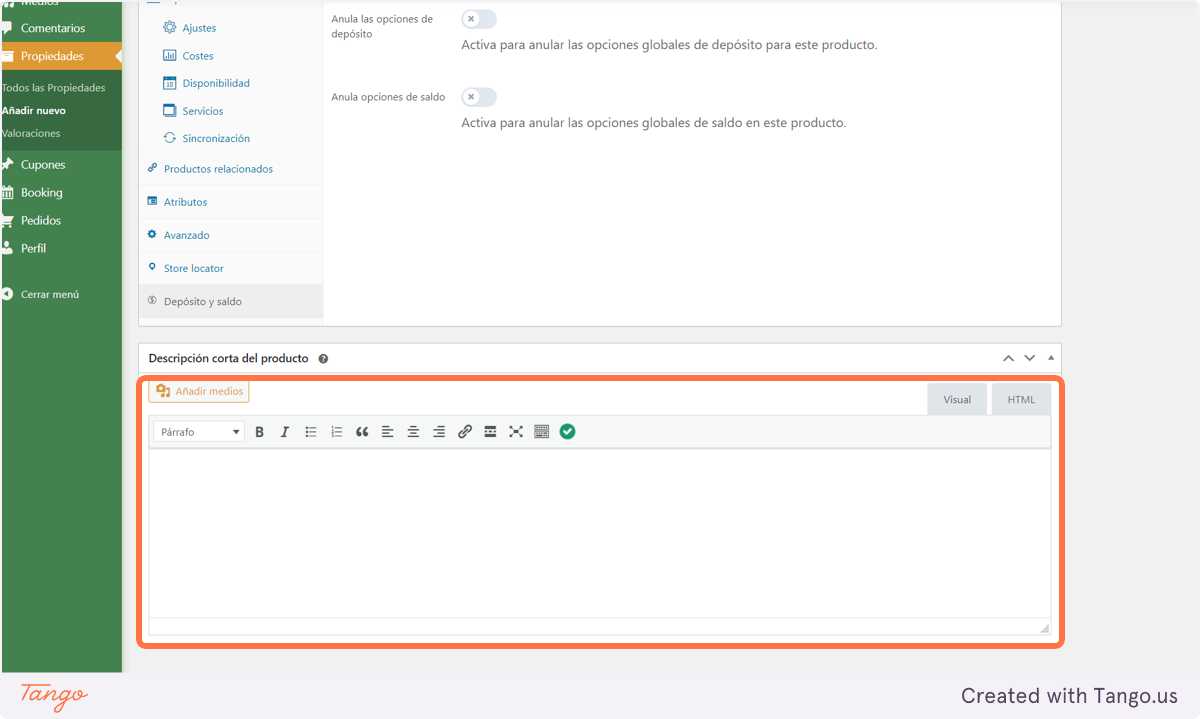This screenshot has width=1200, height=719.
Task: Show the toolbar toggle (kitchen sink)
Action: point(542,432)
